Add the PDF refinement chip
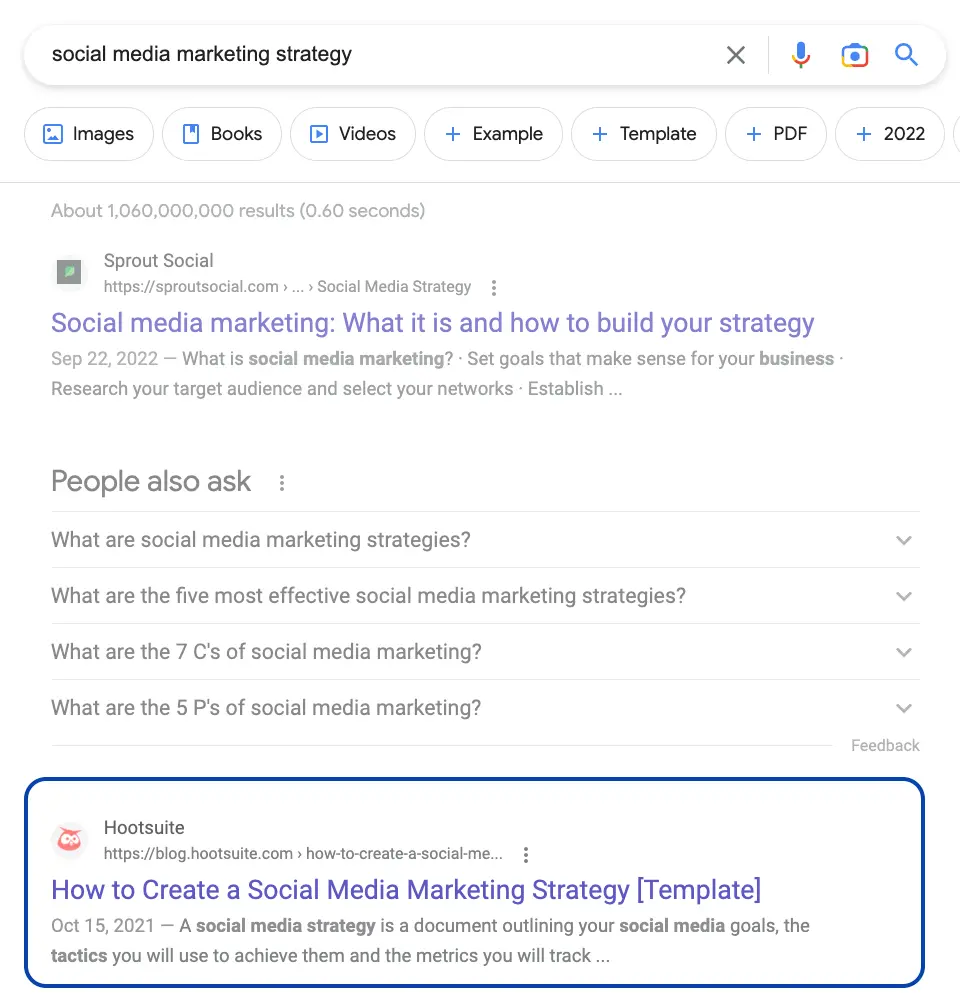This screenshot has height=996, width=960. [x=776, y=134]
